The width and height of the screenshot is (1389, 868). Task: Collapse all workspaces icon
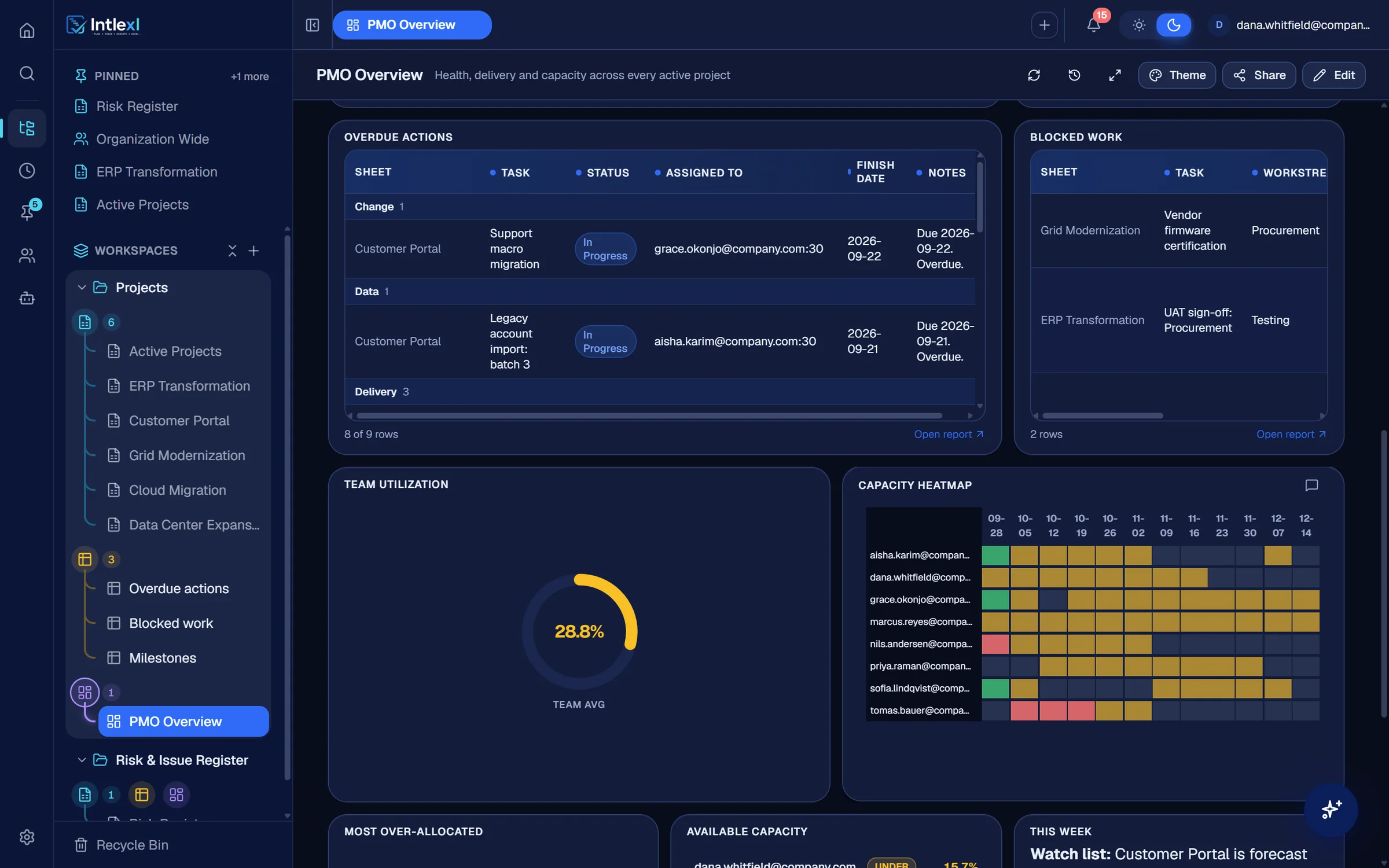pos(232,251)
